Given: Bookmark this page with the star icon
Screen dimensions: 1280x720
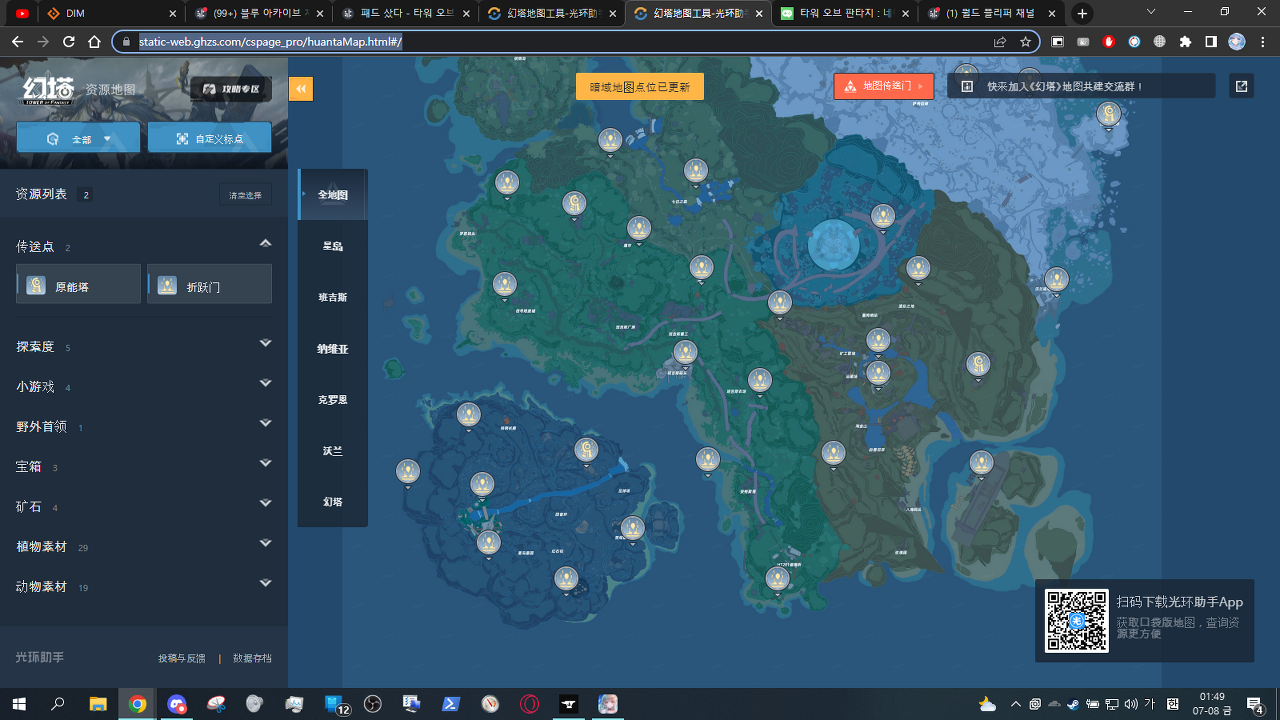Looking at the screenshot, I should [1025, 42].
